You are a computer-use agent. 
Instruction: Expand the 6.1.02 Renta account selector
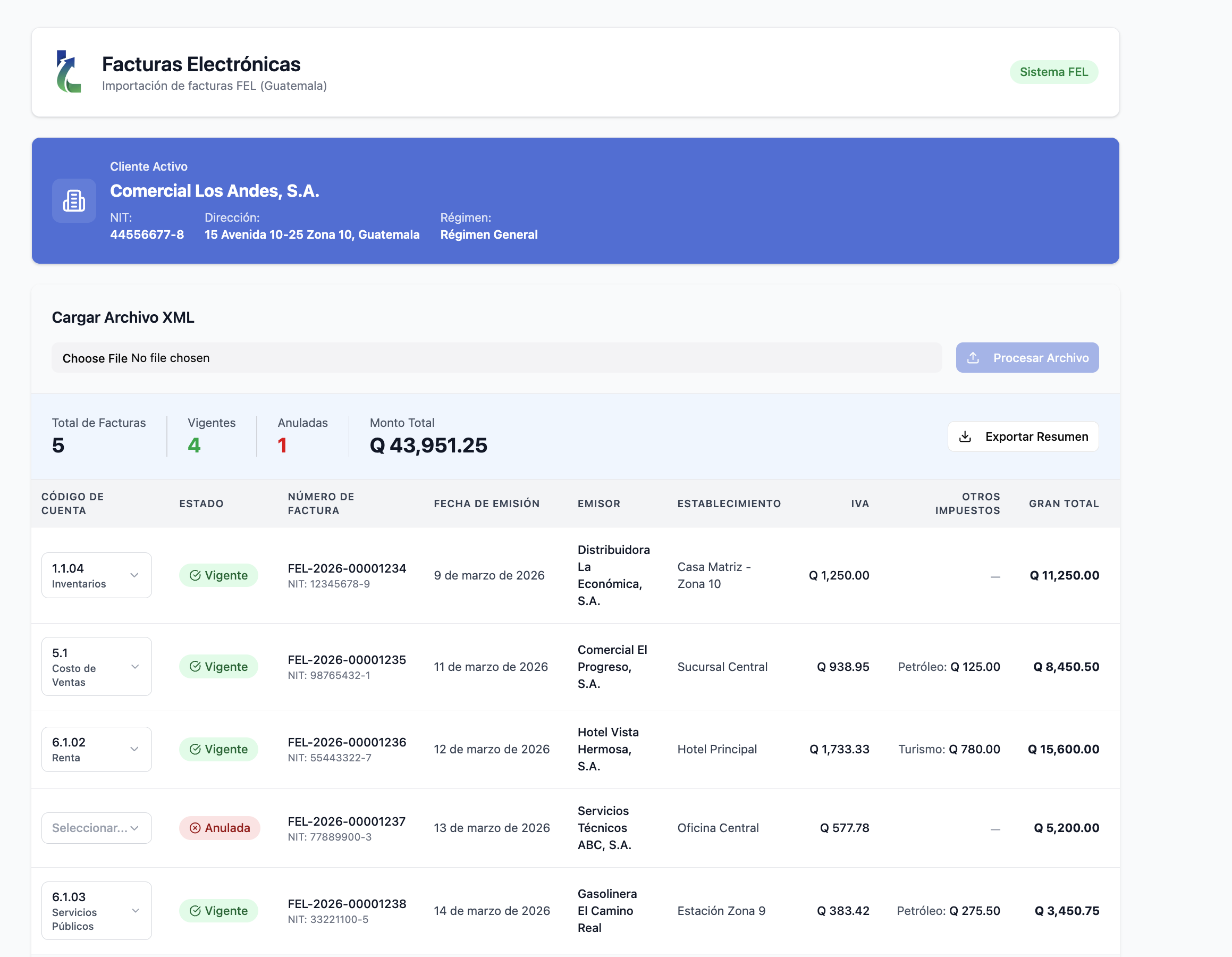(96, 749)
